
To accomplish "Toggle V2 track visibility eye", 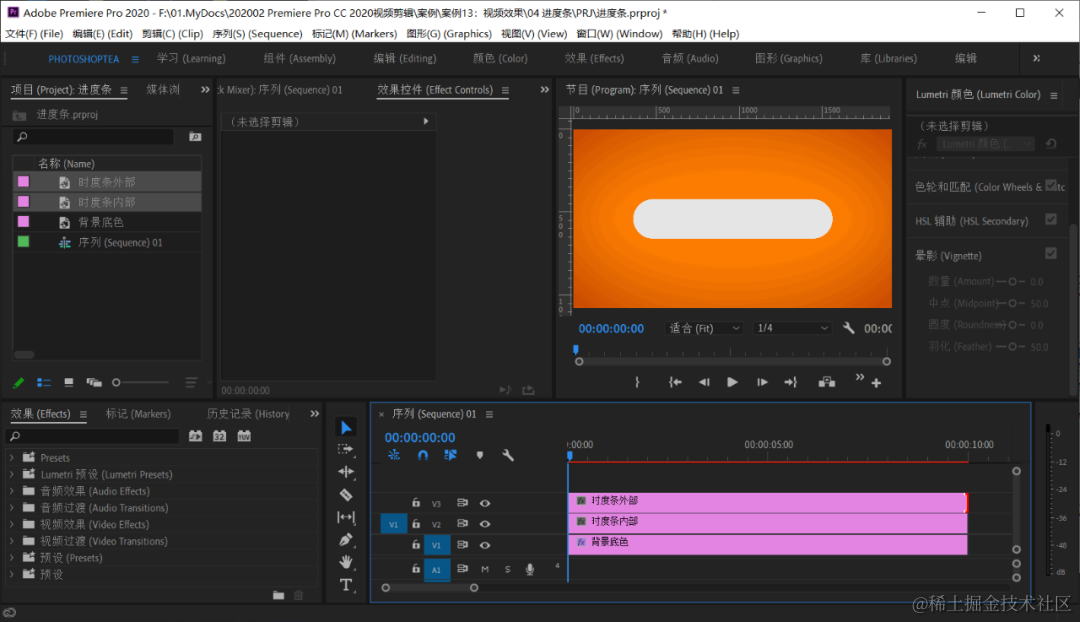I will [x=485, y=524].
